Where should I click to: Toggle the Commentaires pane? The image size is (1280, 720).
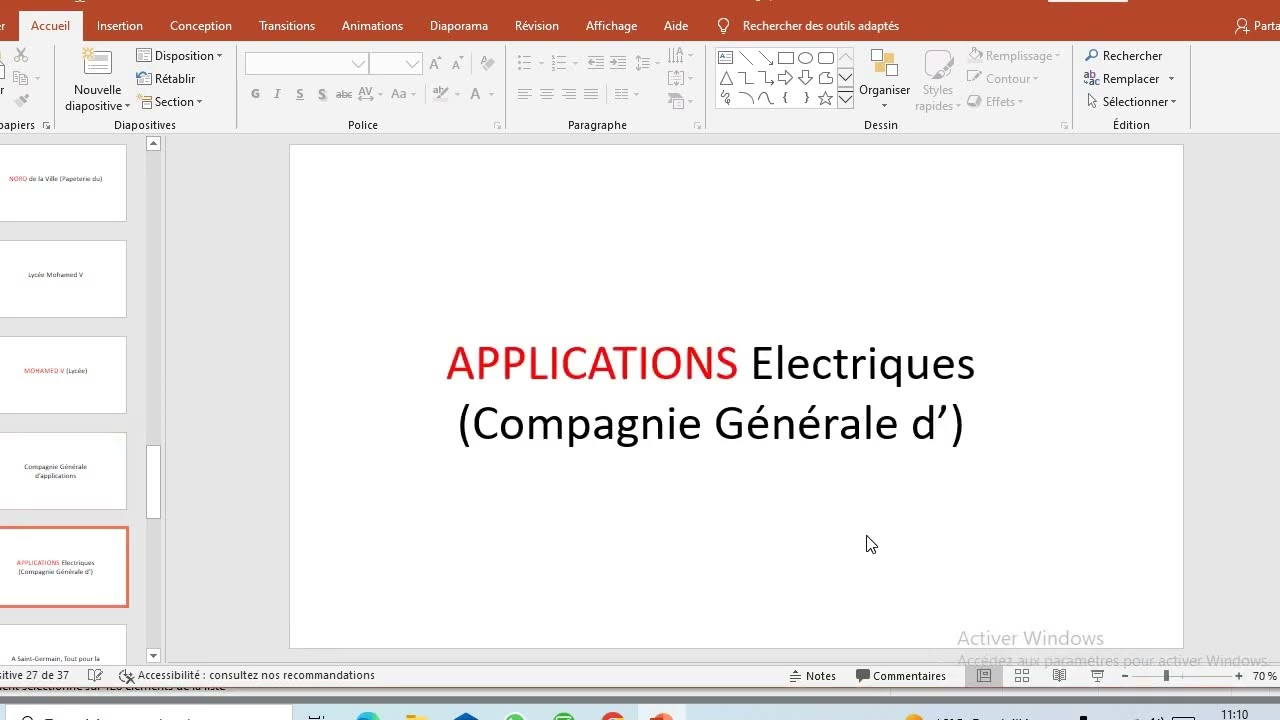901,676
